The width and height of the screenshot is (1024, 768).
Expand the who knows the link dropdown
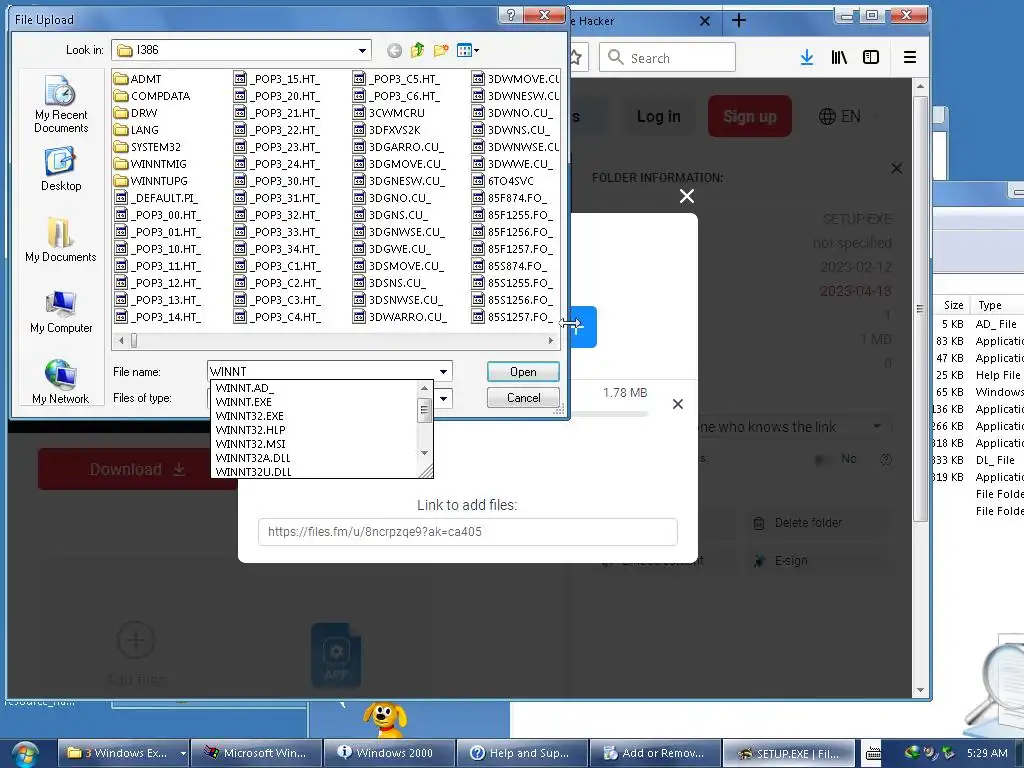(x=877, y=426)
